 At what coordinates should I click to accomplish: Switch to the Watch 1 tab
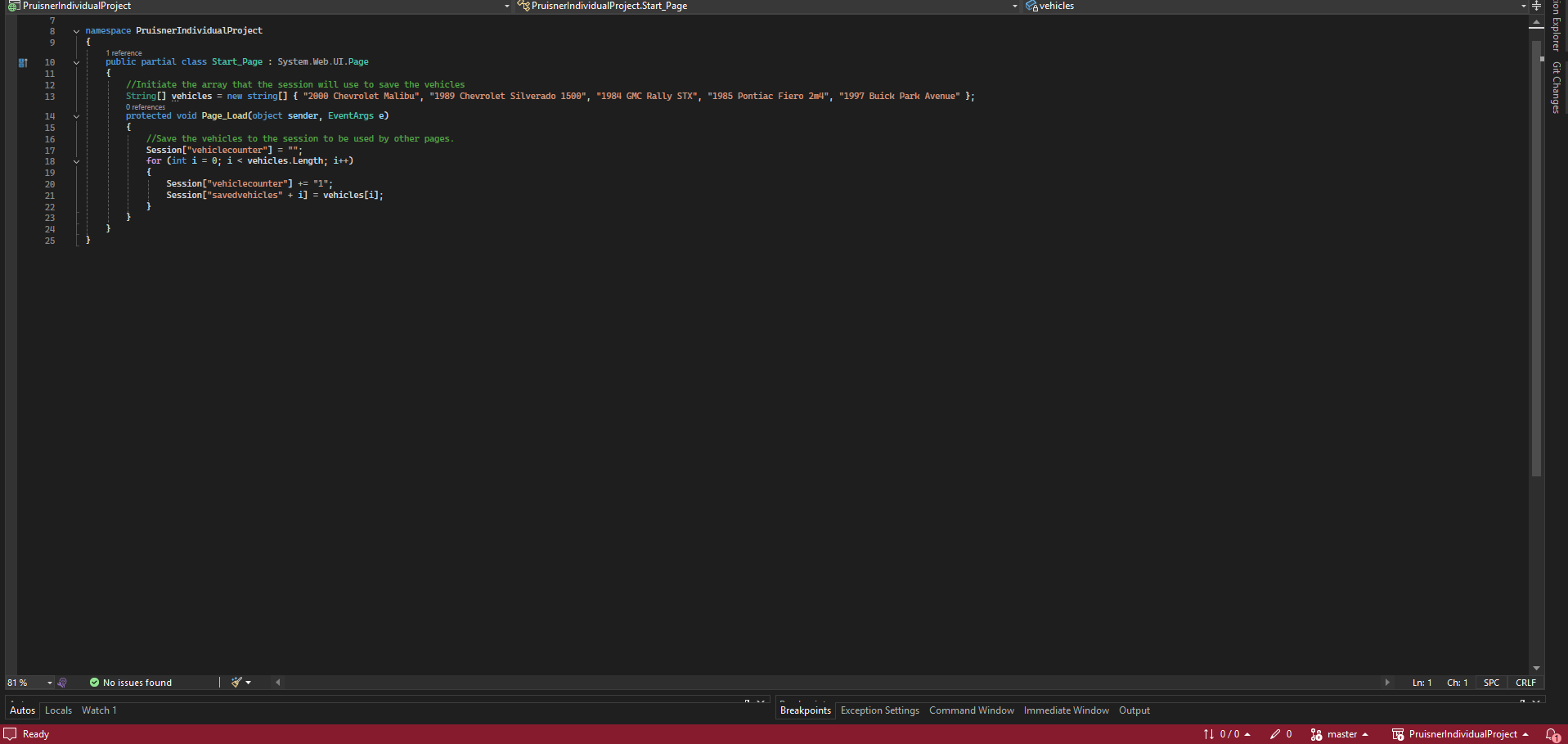tap(99, 710)
